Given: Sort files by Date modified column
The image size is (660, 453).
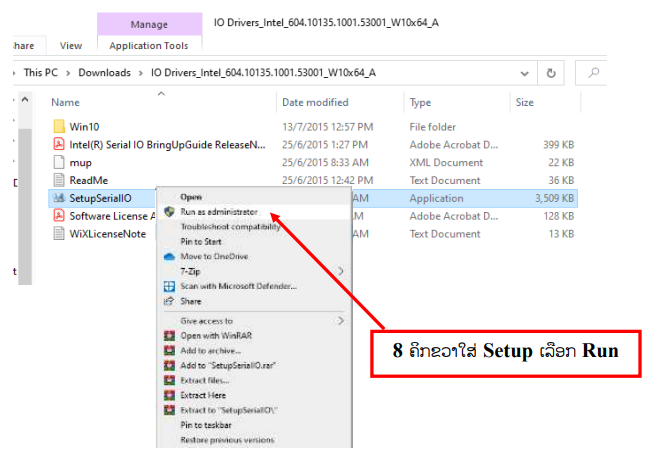Looking at the screenshot, I should 315,102.
